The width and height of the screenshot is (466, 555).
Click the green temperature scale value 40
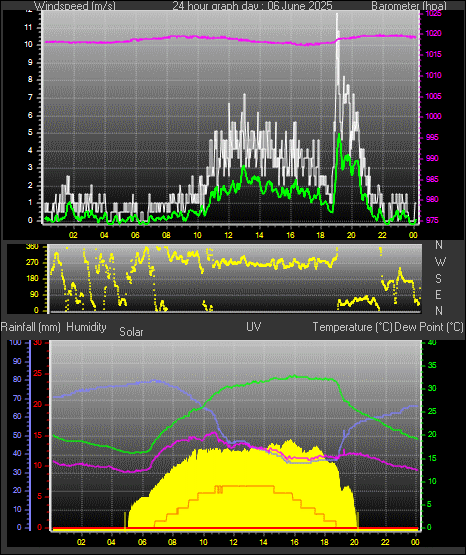point(432,342)
